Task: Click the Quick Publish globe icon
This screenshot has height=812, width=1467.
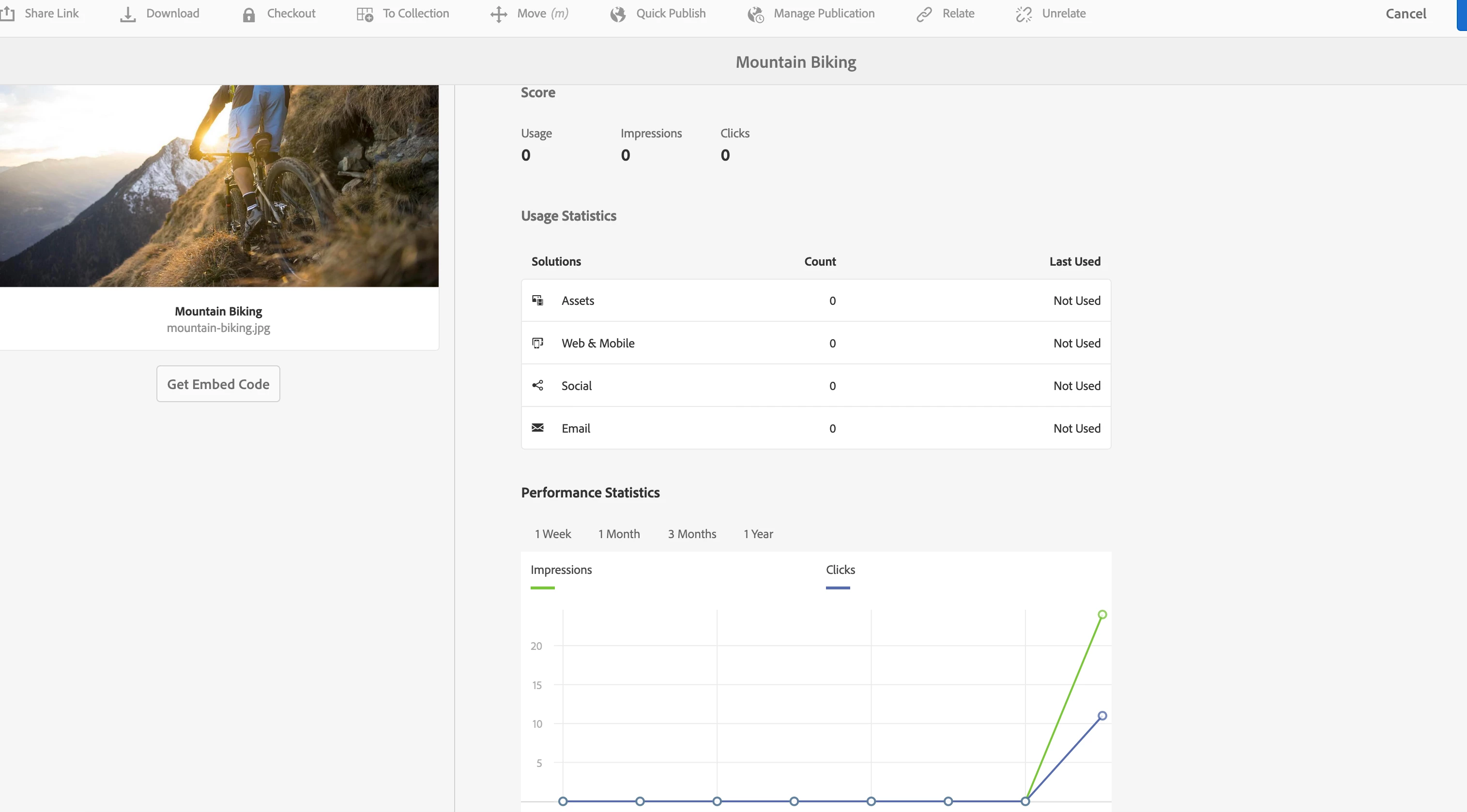Action: (618, 14)
